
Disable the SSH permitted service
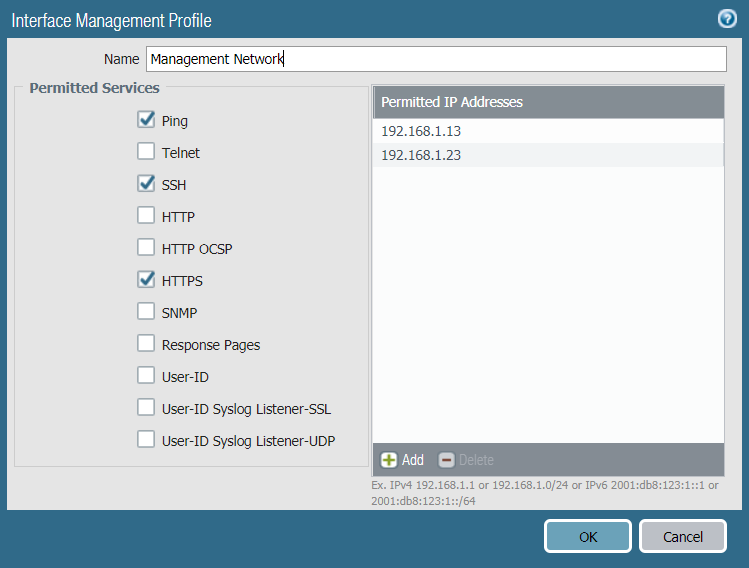point(146,185)
